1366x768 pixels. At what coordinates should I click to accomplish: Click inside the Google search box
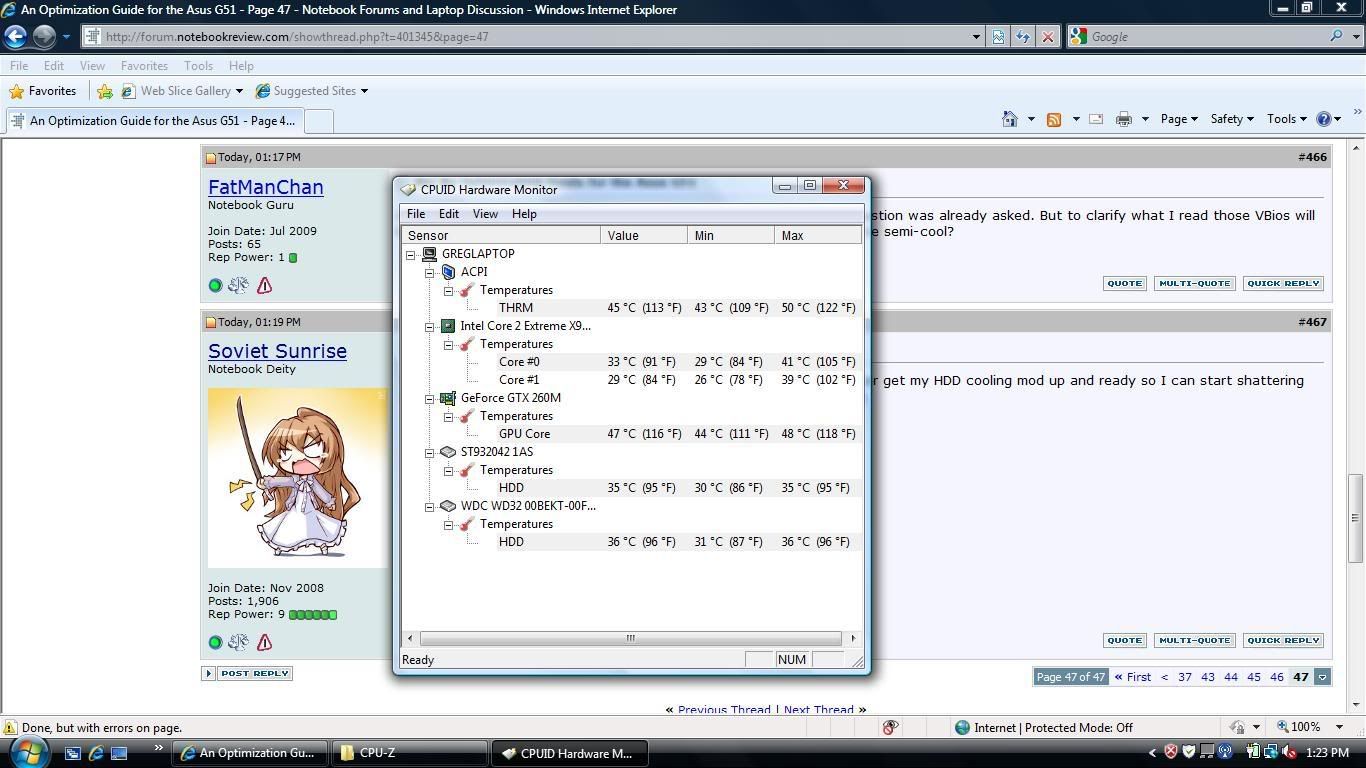click(x=1206, y=36)
